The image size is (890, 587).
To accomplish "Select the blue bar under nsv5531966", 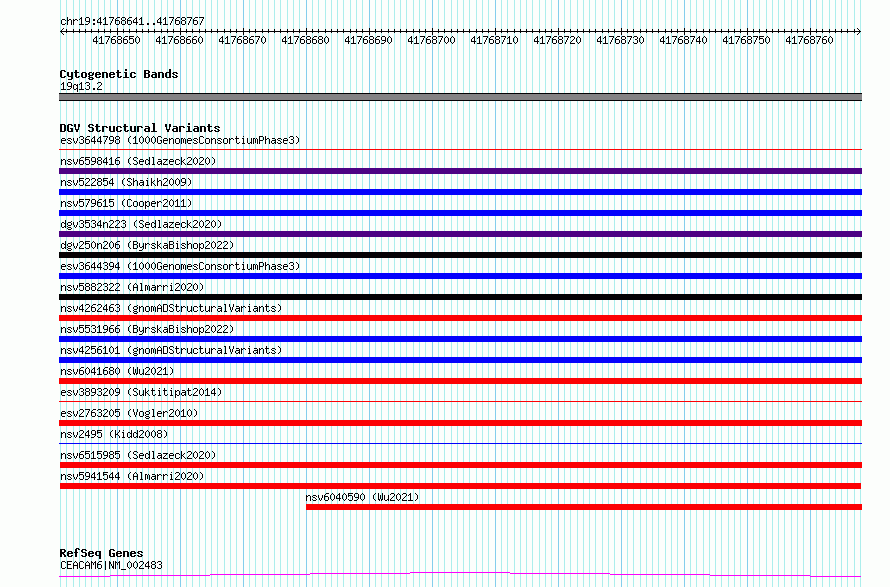I will pyautogui.click(x=460, y=339).
